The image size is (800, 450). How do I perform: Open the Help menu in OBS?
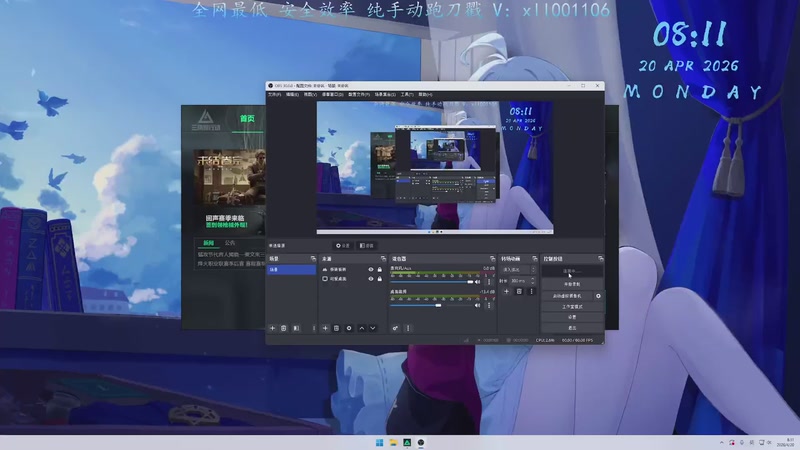(425, 94)
